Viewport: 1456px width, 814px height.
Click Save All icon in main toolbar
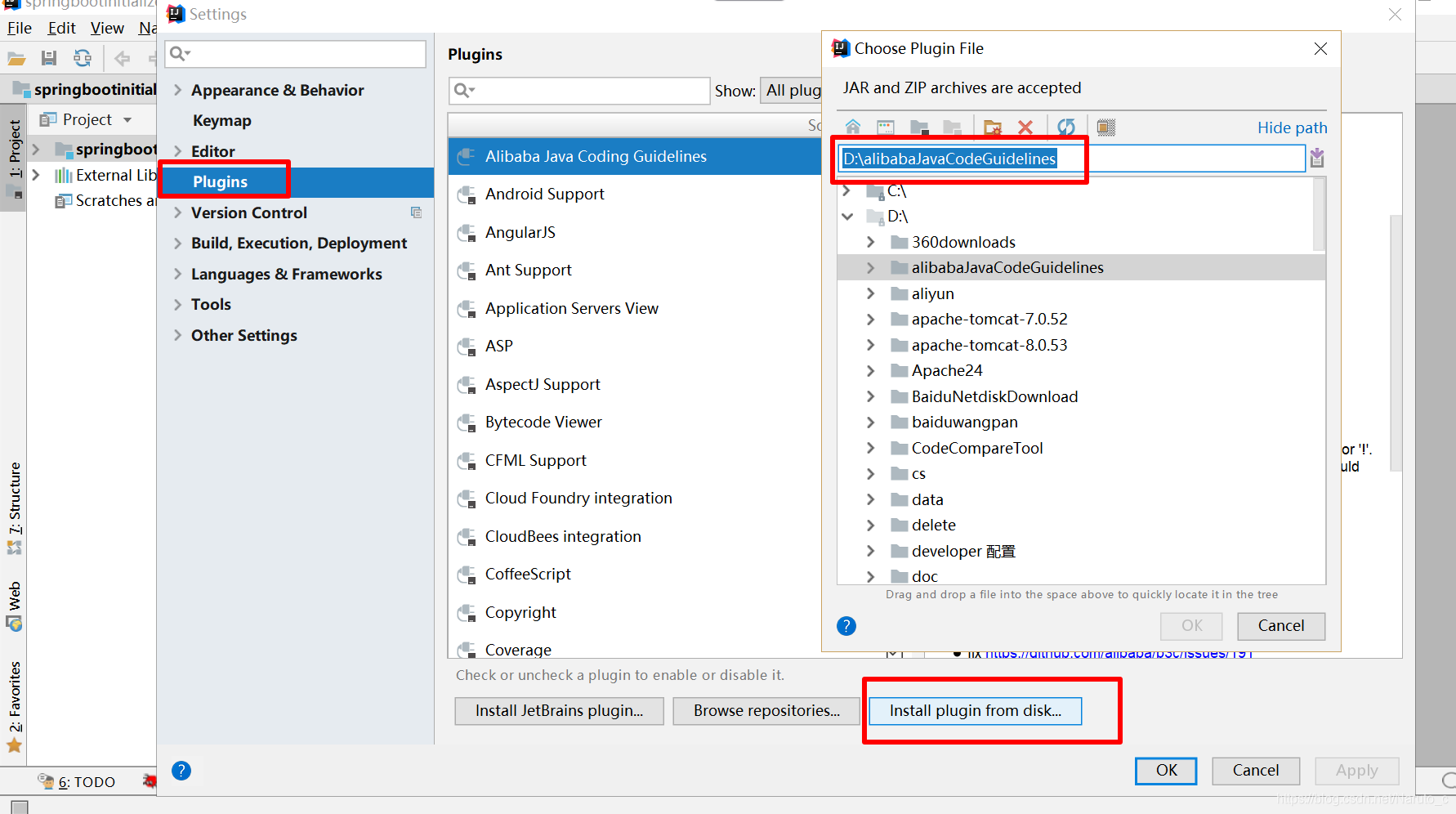[x=49, y=58]
